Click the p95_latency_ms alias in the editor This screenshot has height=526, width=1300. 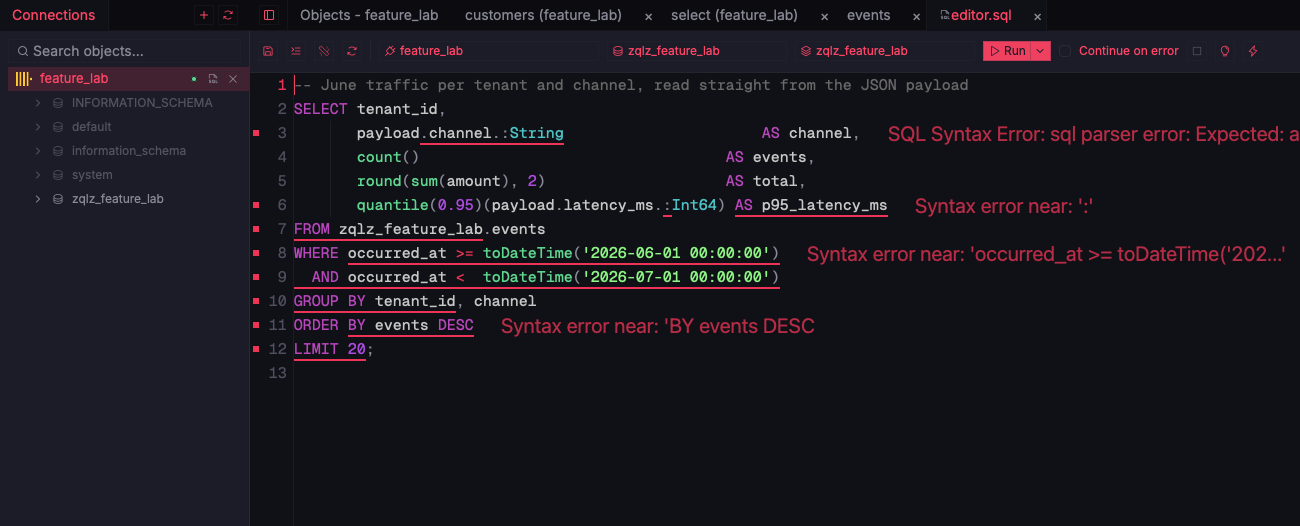pos(824,205)
